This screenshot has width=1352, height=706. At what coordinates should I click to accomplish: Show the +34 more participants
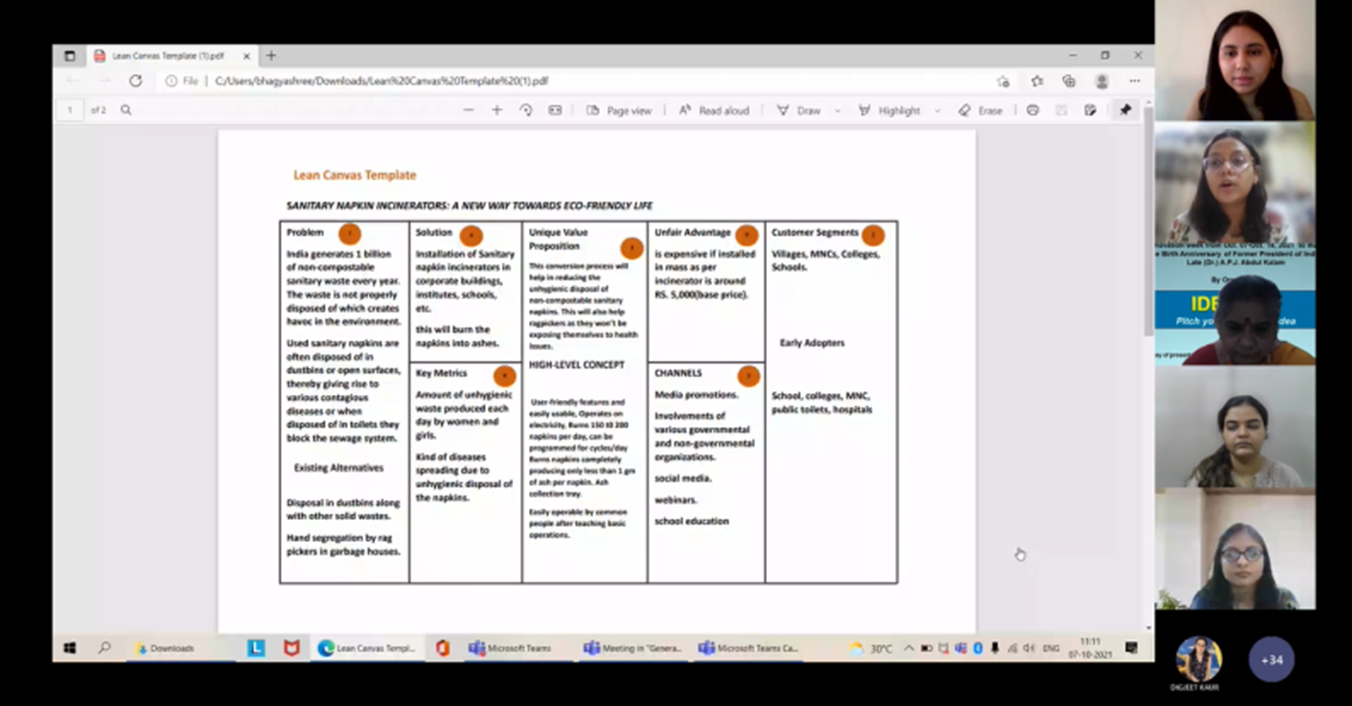1271,660
